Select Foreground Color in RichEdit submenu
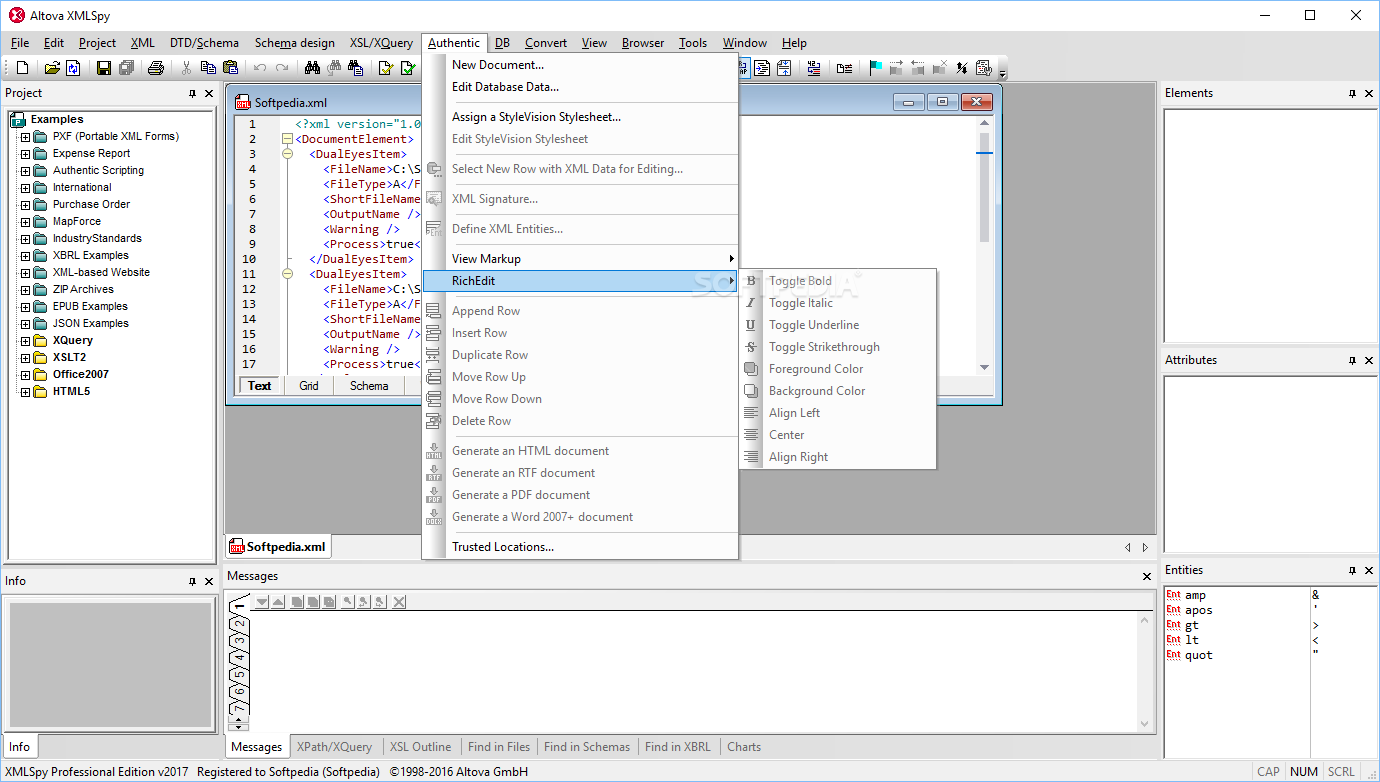The height and width of the screenshot is (782, 1380). [x=838, y=369]
